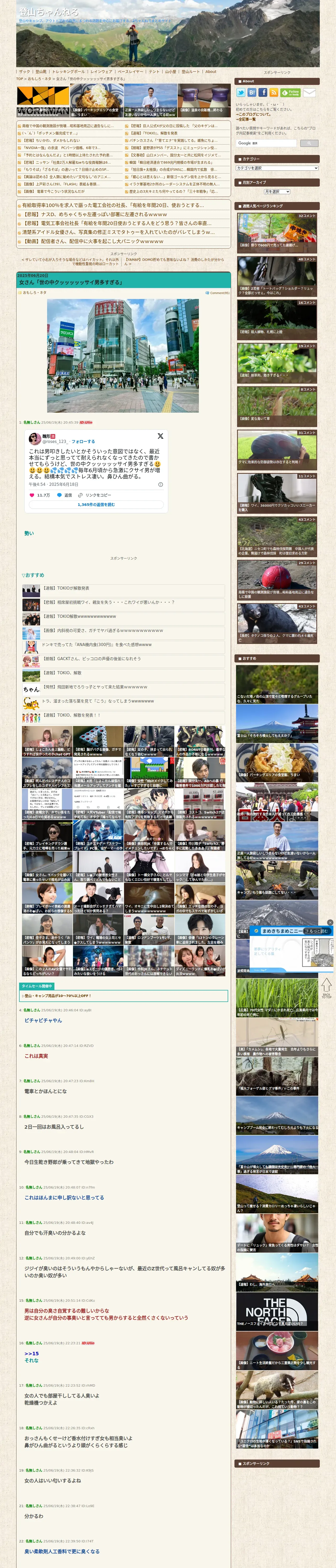Screen dimensions: 336x1568
Task: Open the 全記事一覧 link in About
Action: point(246,119)
